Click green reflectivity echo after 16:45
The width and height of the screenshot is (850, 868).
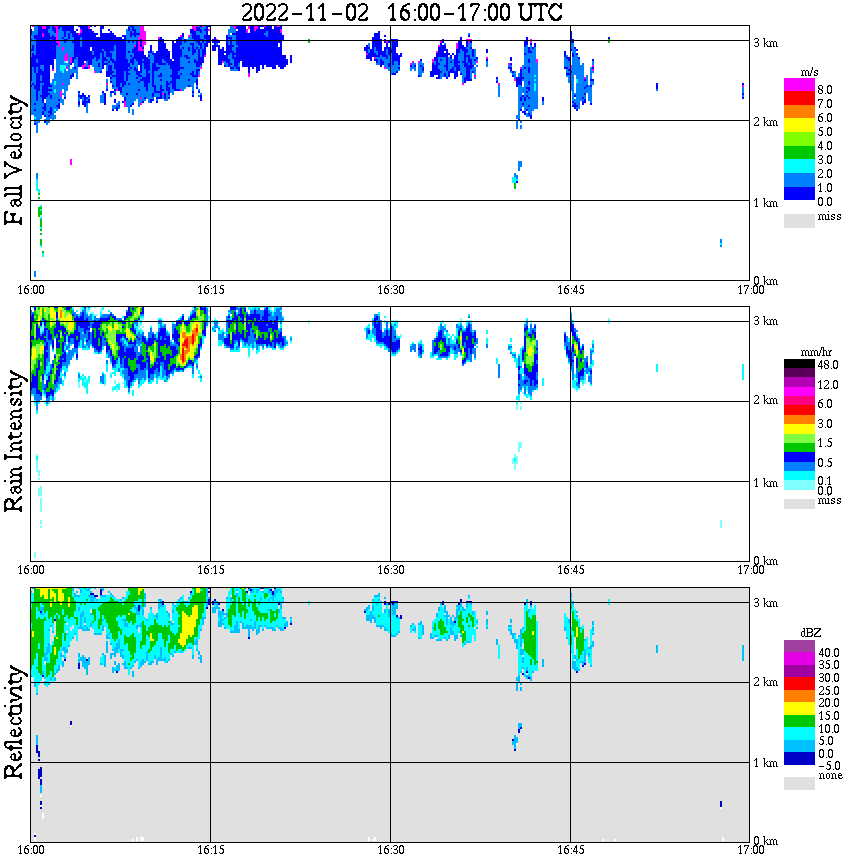(x=579, y=640)
